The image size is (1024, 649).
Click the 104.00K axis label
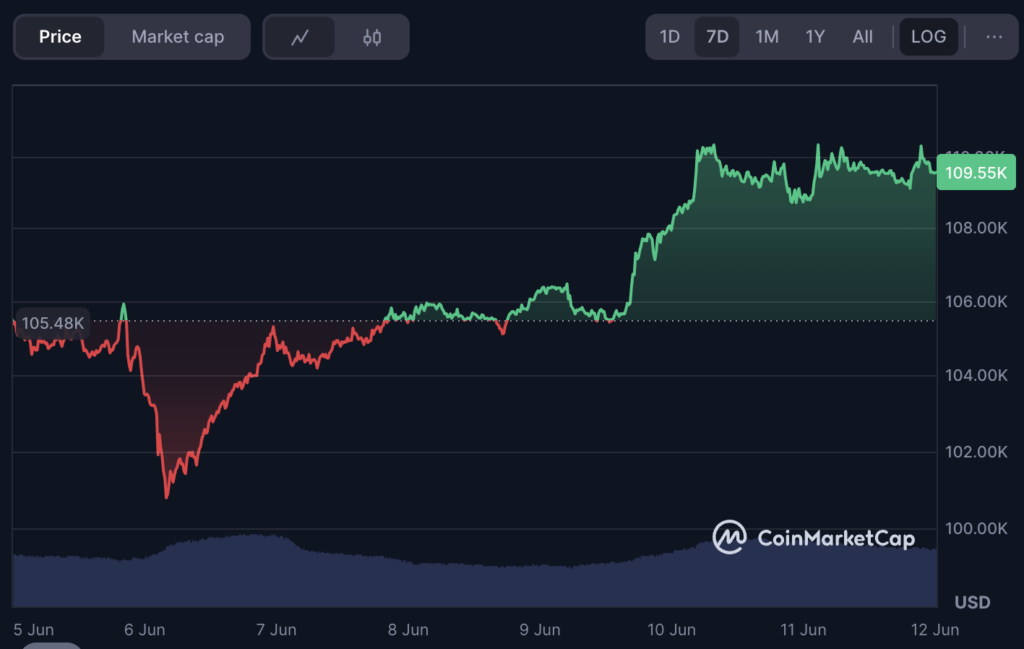pos(976,375)
